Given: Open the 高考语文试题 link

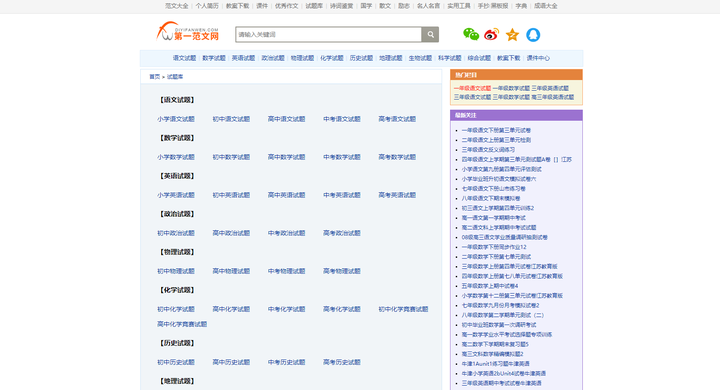Looking at the screenshot, I should (397, 119).
